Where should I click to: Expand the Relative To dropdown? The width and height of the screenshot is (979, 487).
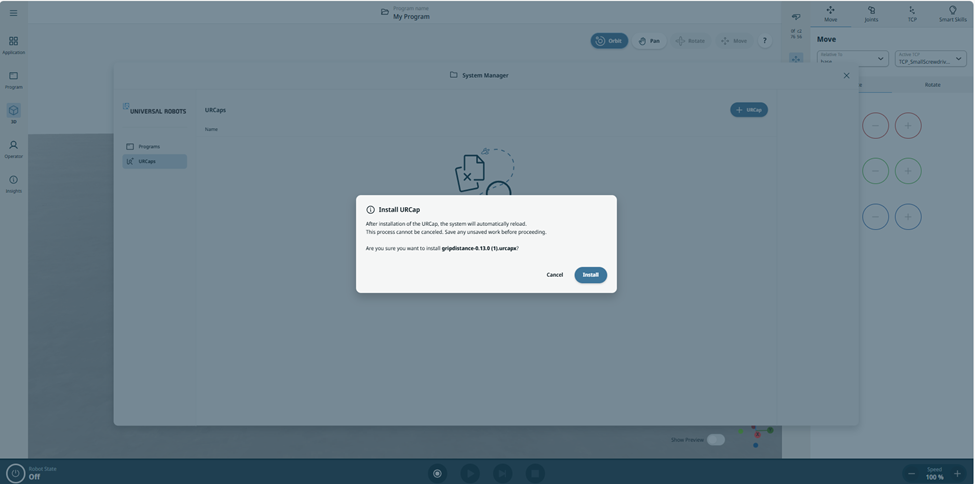[852, 59]
